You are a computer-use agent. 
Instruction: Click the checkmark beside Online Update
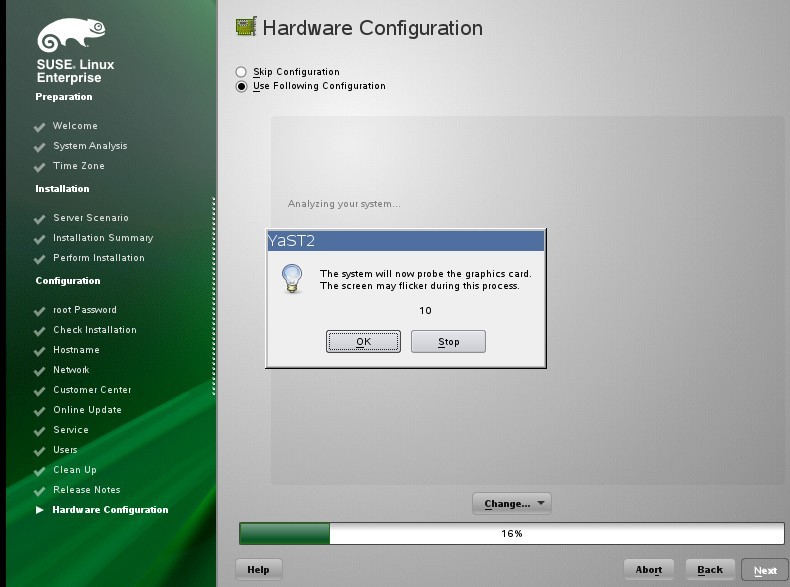(x=39, y=411)
